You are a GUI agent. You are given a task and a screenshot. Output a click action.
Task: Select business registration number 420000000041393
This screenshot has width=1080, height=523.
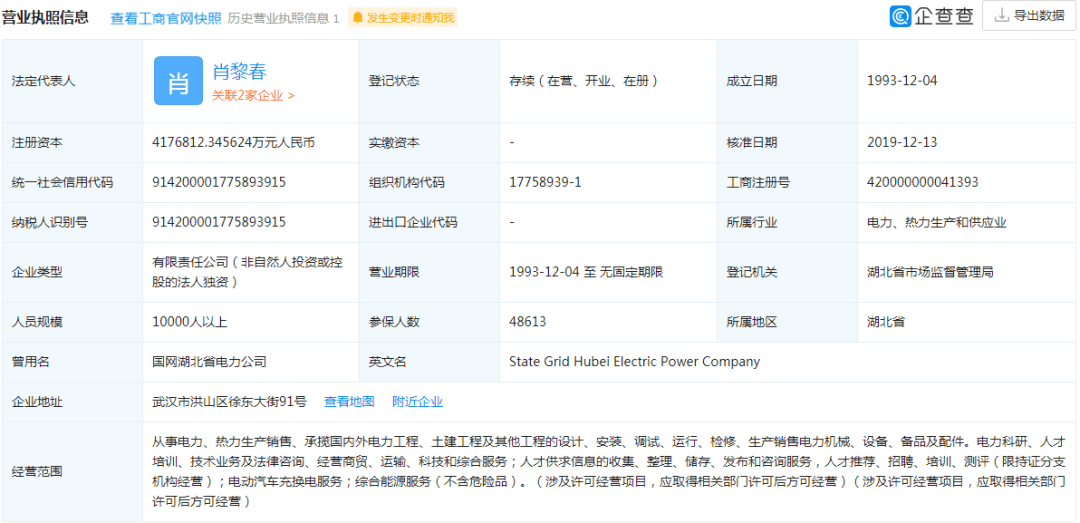coord(923,183)
